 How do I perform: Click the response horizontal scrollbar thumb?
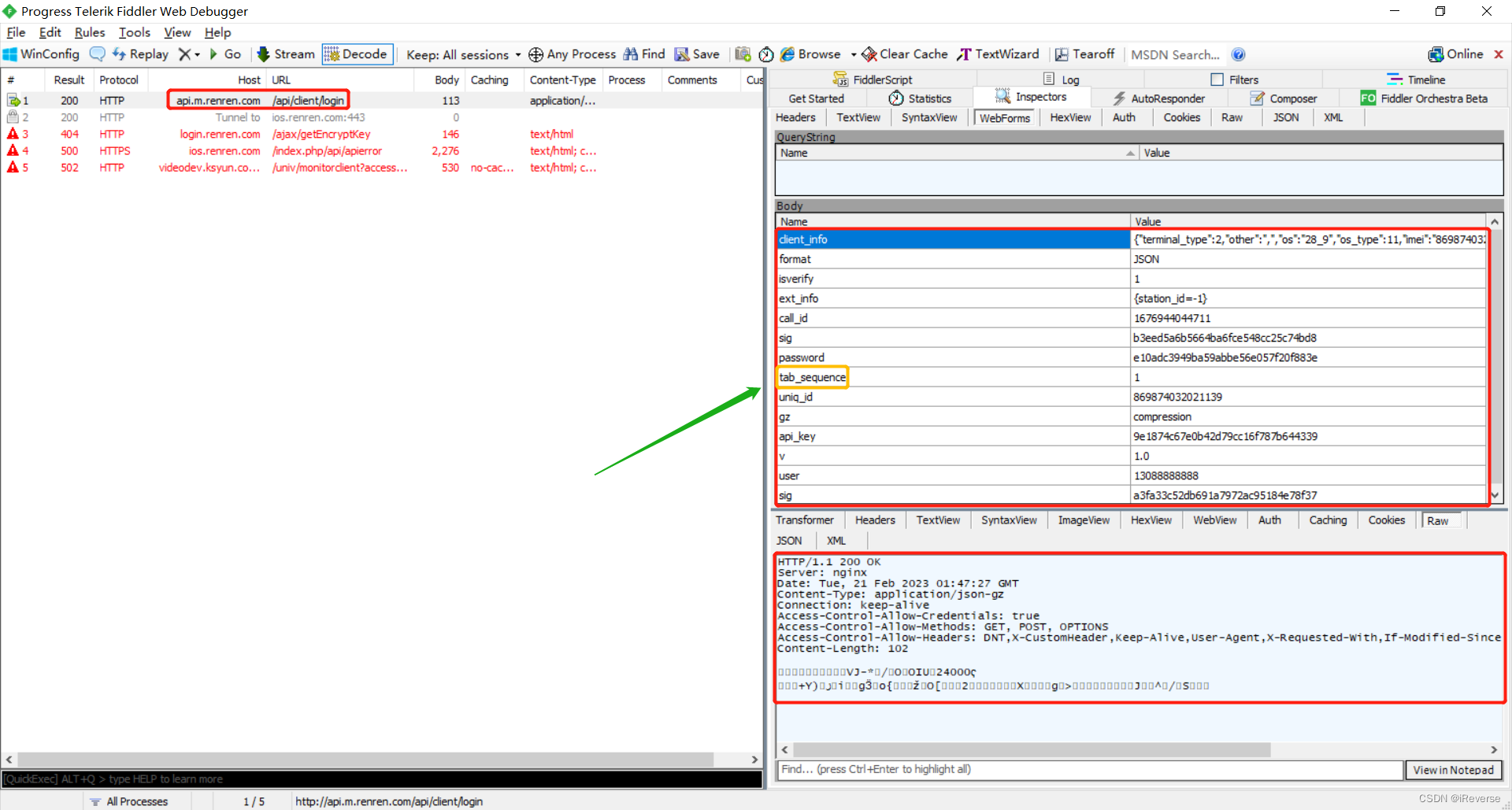(x=1032, y=749)
